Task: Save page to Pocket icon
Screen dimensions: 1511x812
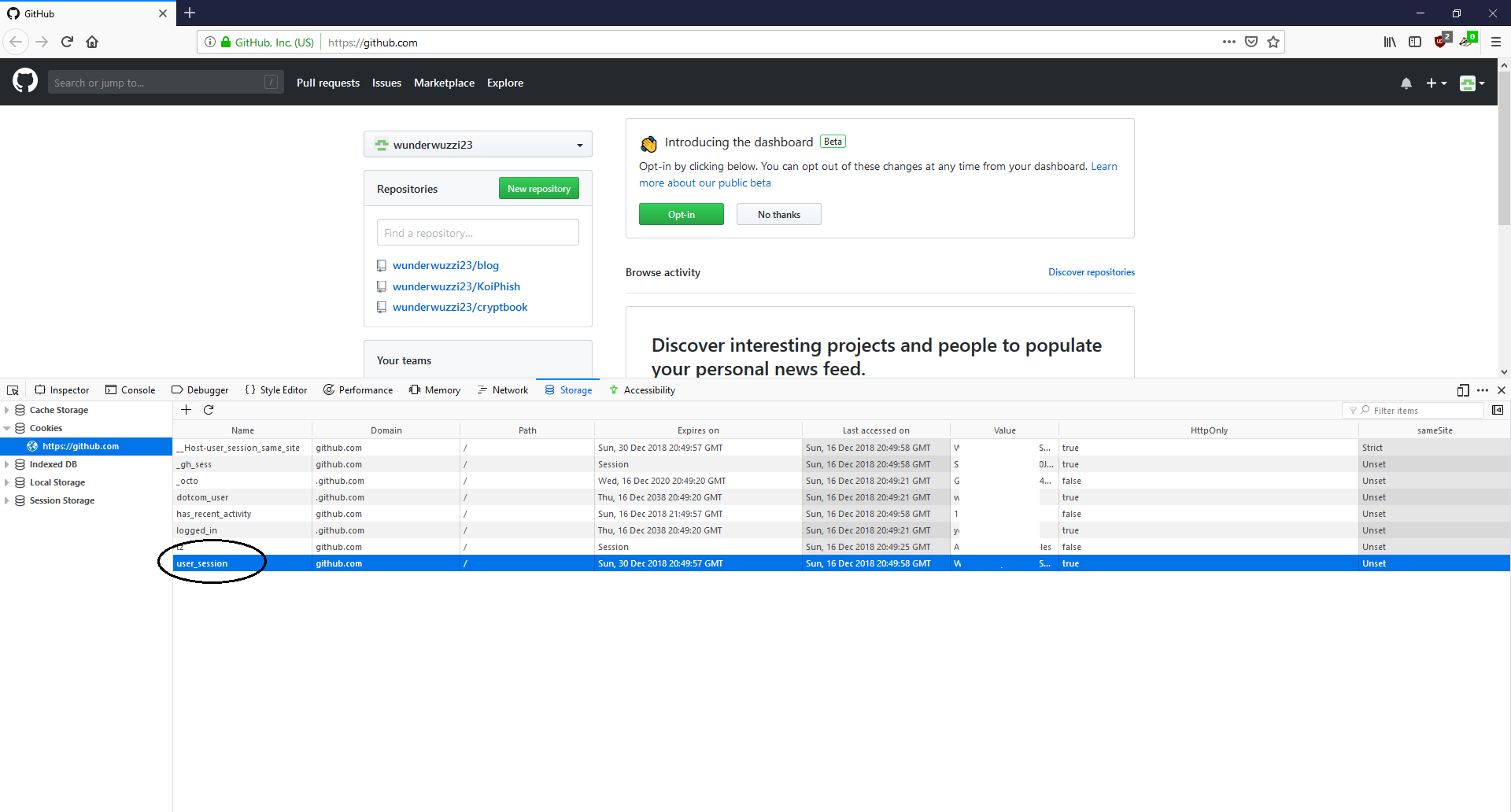Action: (x=1251, y=42)
